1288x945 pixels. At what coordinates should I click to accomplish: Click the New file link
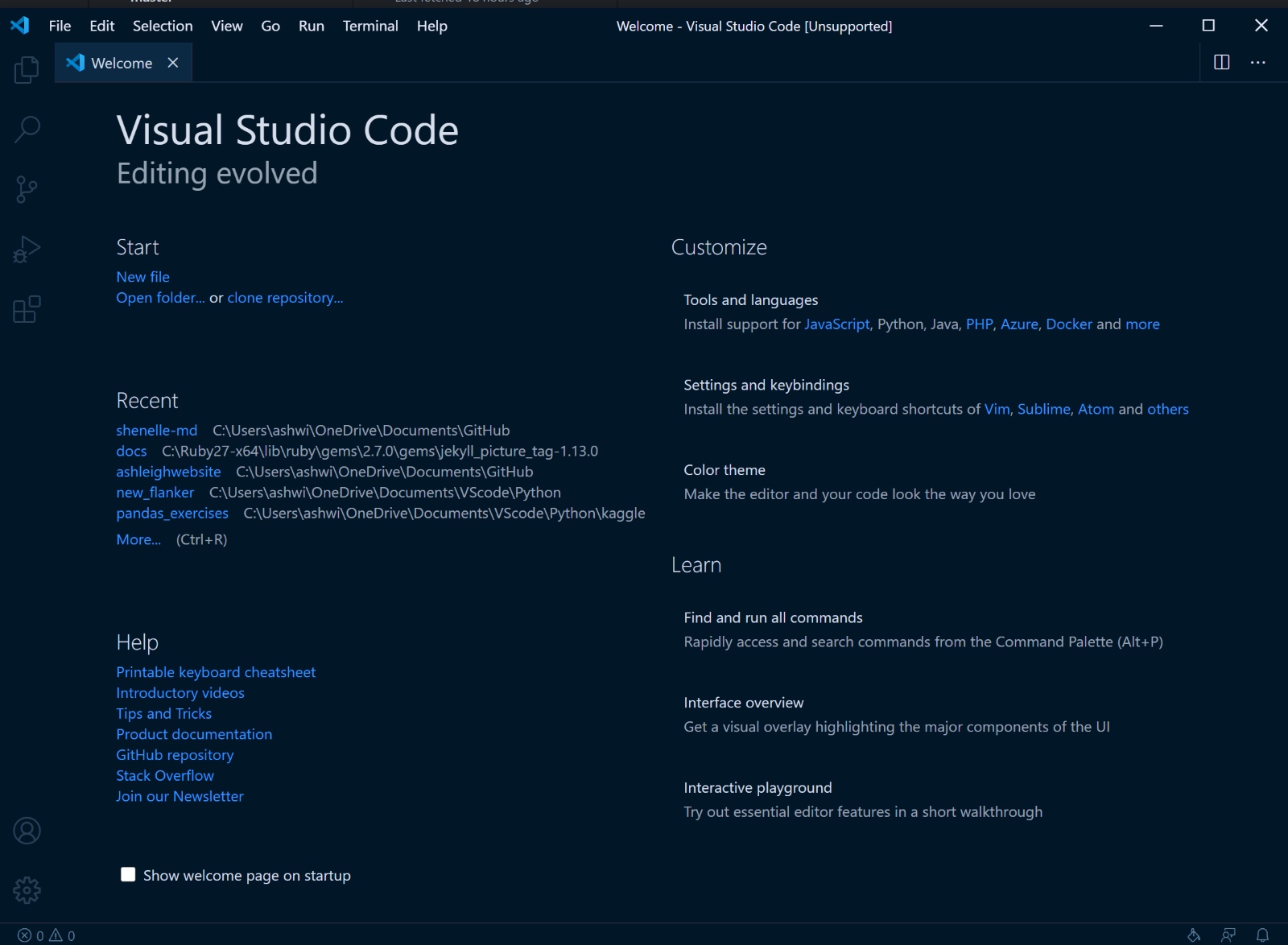142,277
